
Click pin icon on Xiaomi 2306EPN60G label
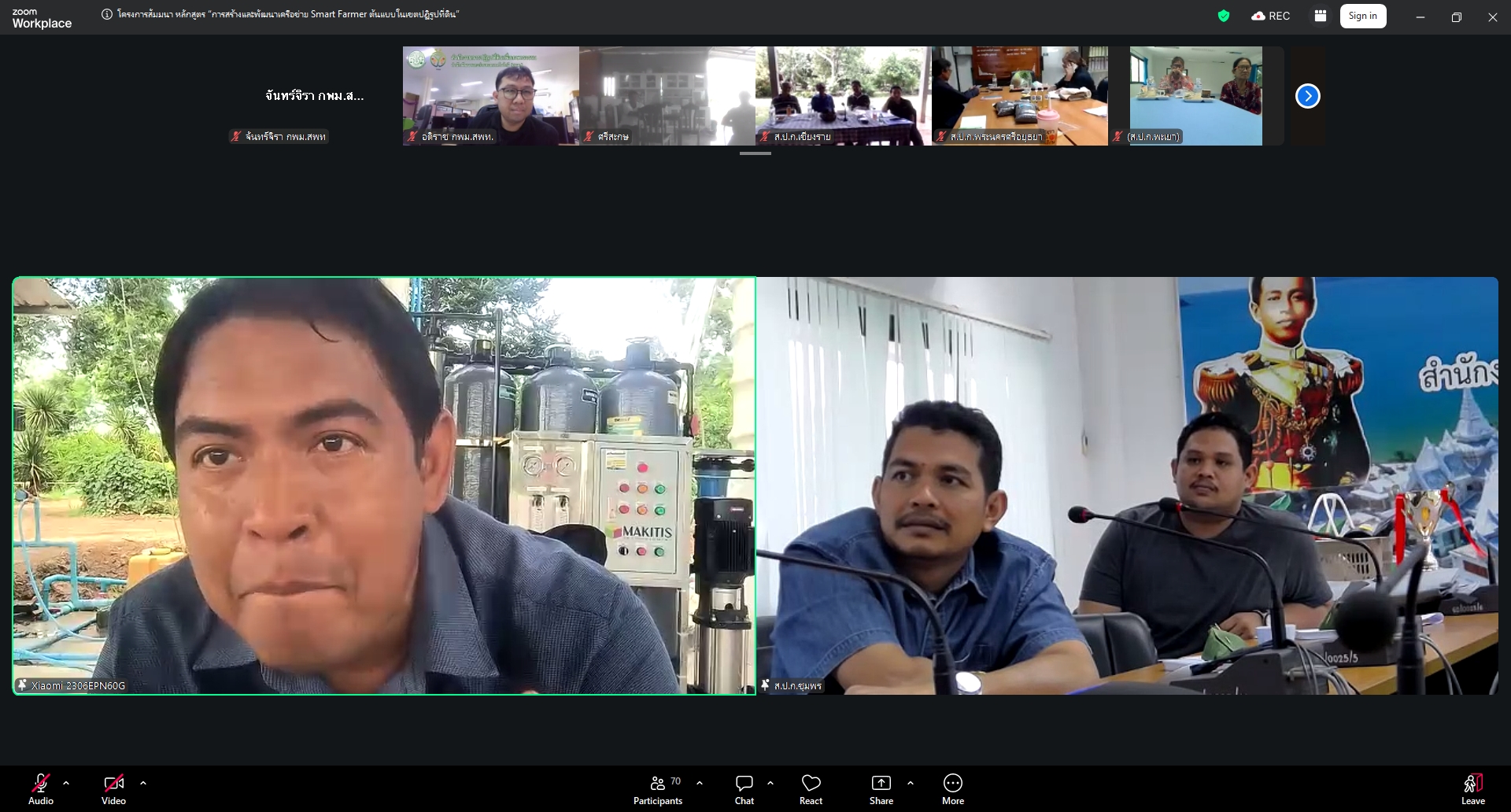pos(22,685)
